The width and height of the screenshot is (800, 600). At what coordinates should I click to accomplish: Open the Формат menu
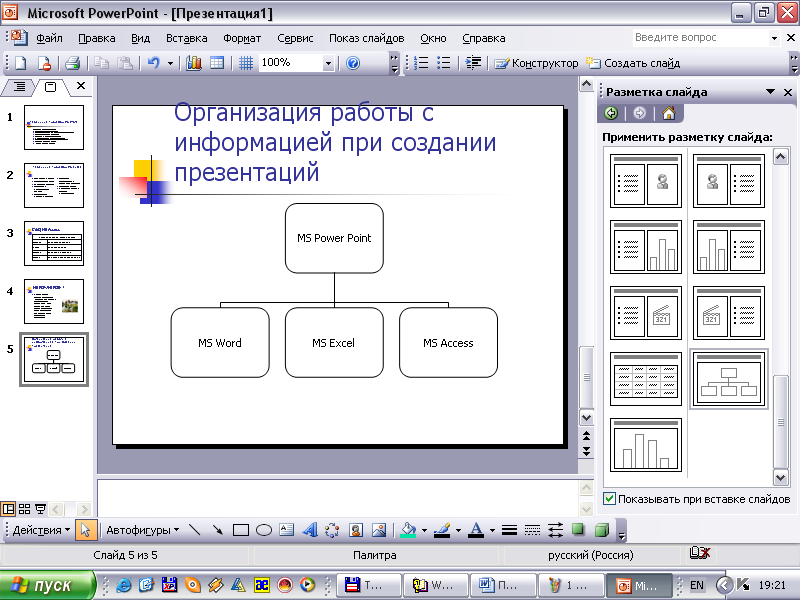coord(242,38)
